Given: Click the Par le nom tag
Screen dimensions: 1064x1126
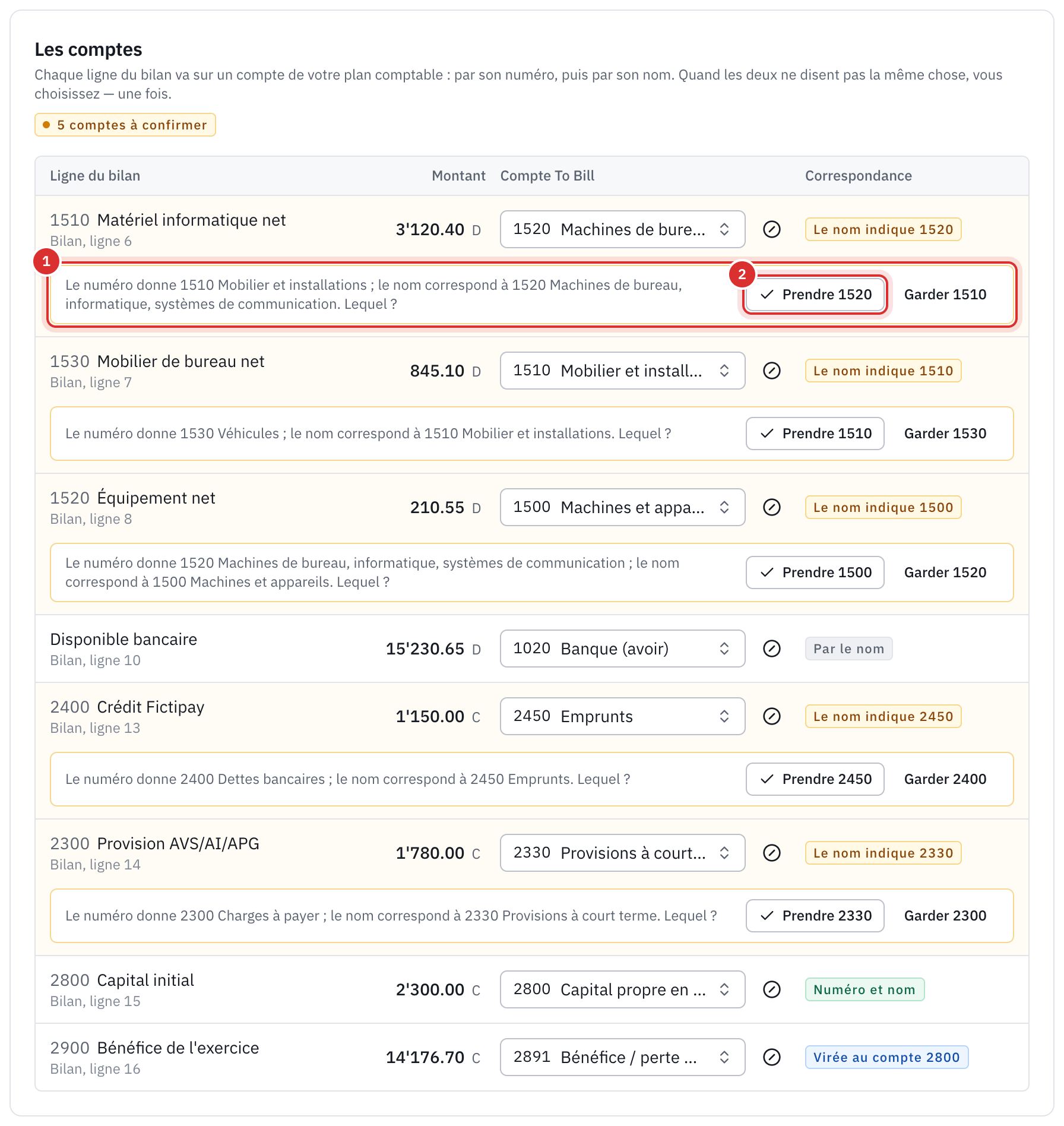Looking at the screenshot, I should 848,649.
